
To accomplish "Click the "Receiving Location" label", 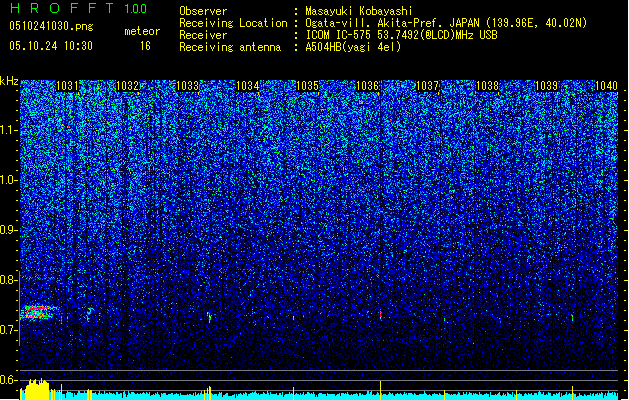I will point(233,23).
